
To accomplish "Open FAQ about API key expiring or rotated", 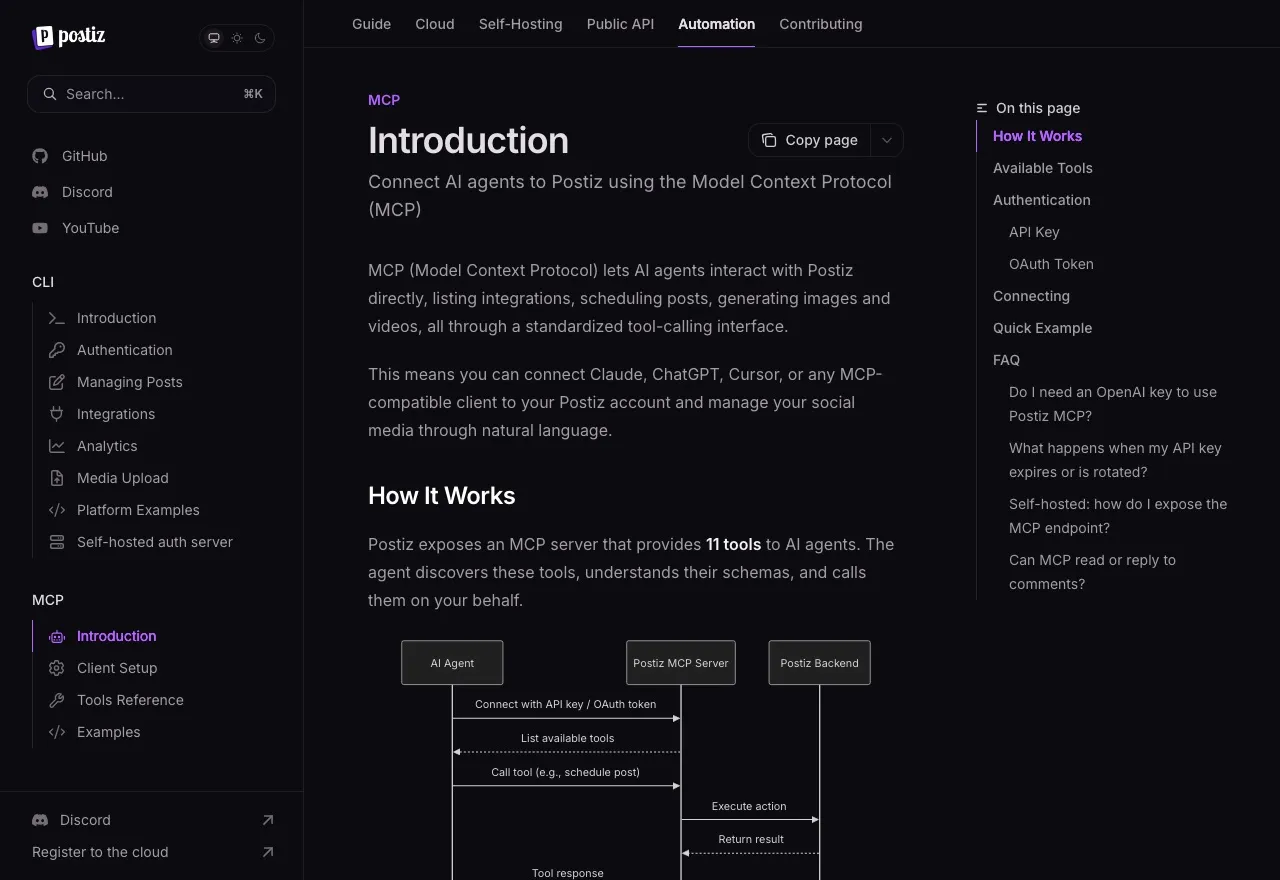I will click(1115, 460).
